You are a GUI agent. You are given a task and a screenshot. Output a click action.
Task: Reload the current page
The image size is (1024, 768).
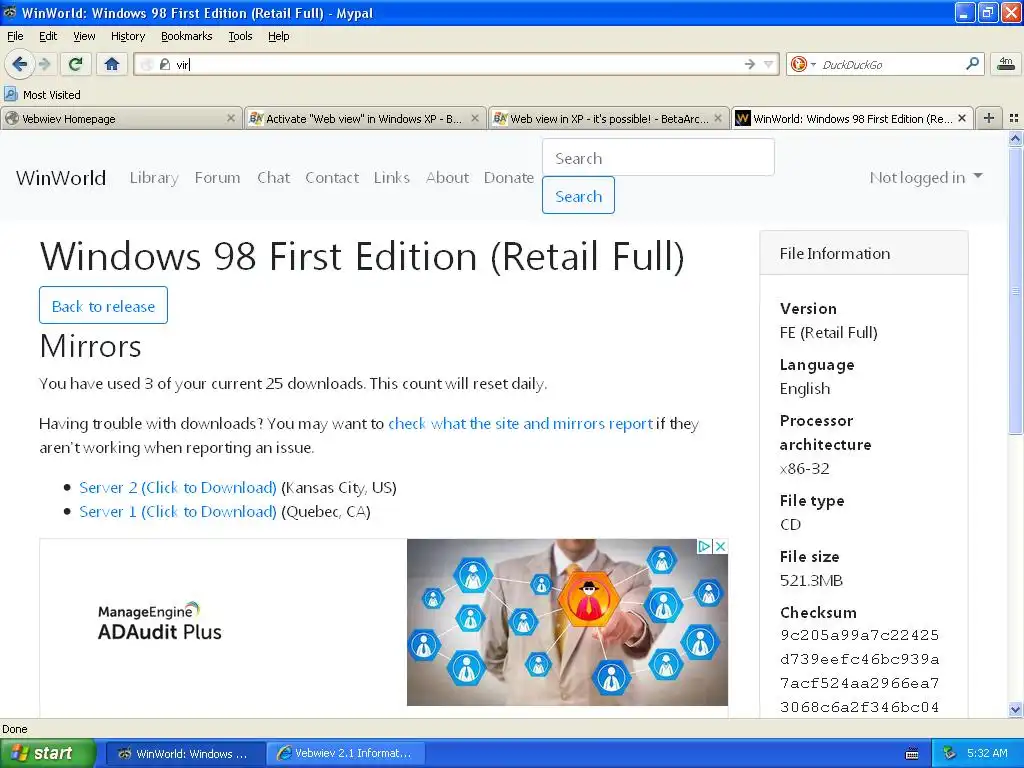(76, 64)
